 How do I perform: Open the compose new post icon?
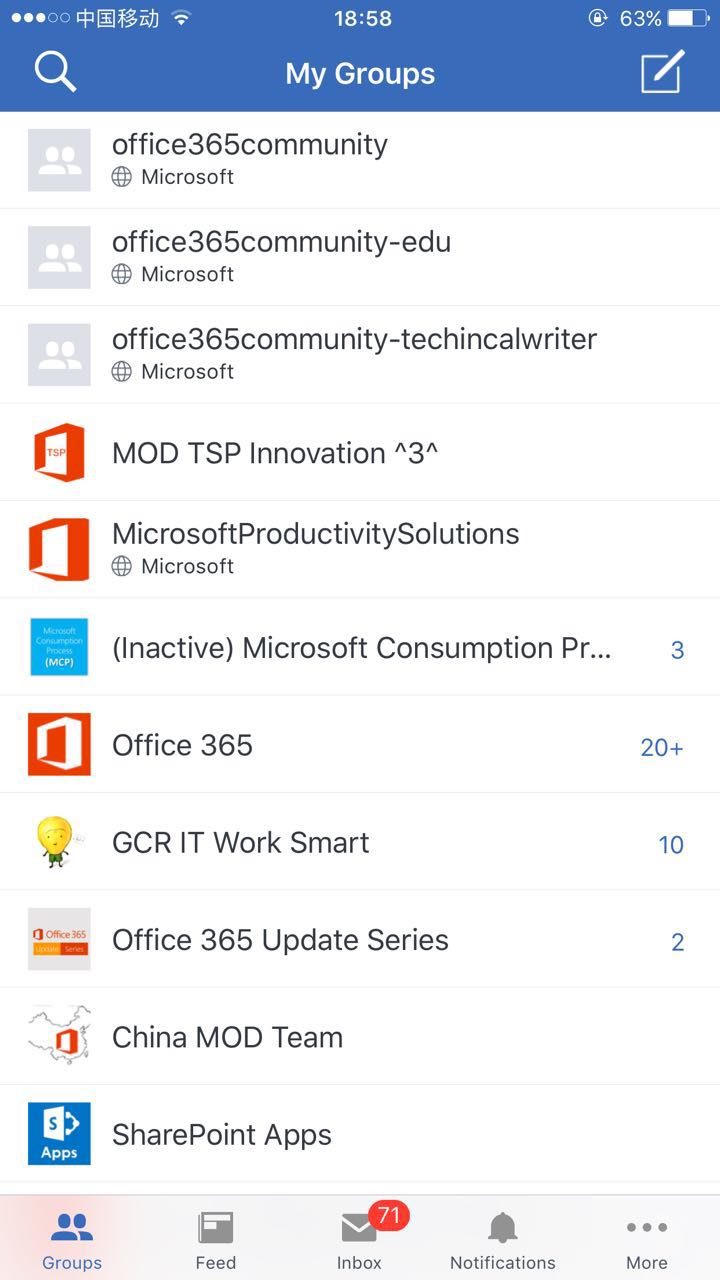662,72
